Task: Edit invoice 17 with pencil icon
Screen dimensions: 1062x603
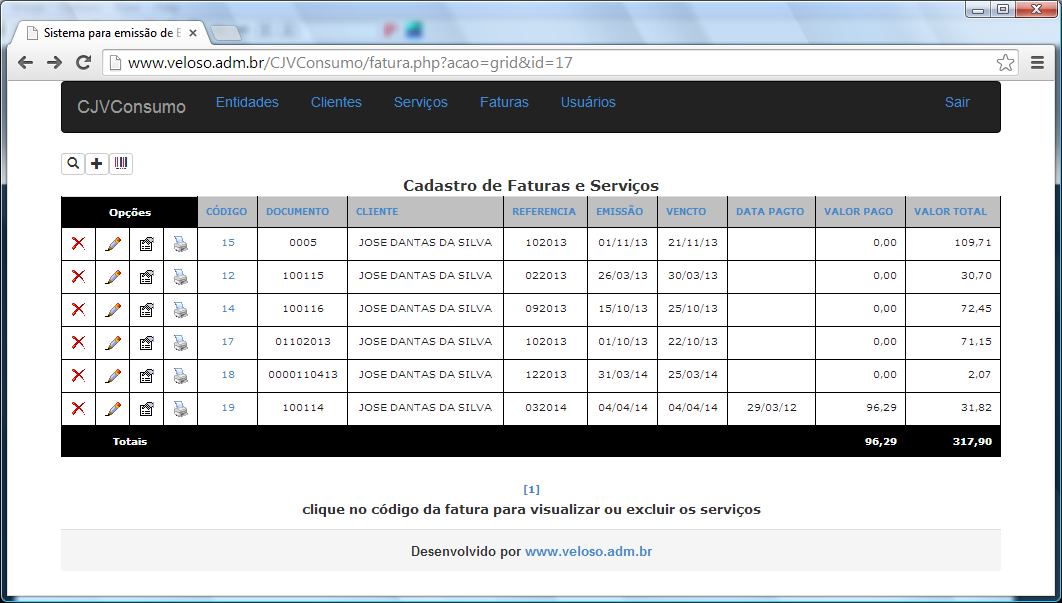Action: pyautogui.click(x=112, y=342)
